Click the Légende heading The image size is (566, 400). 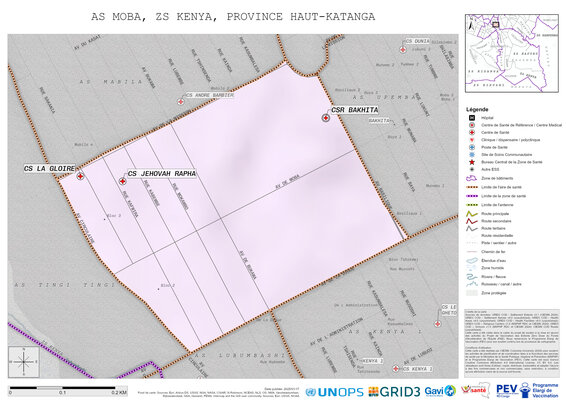point(477,109)
